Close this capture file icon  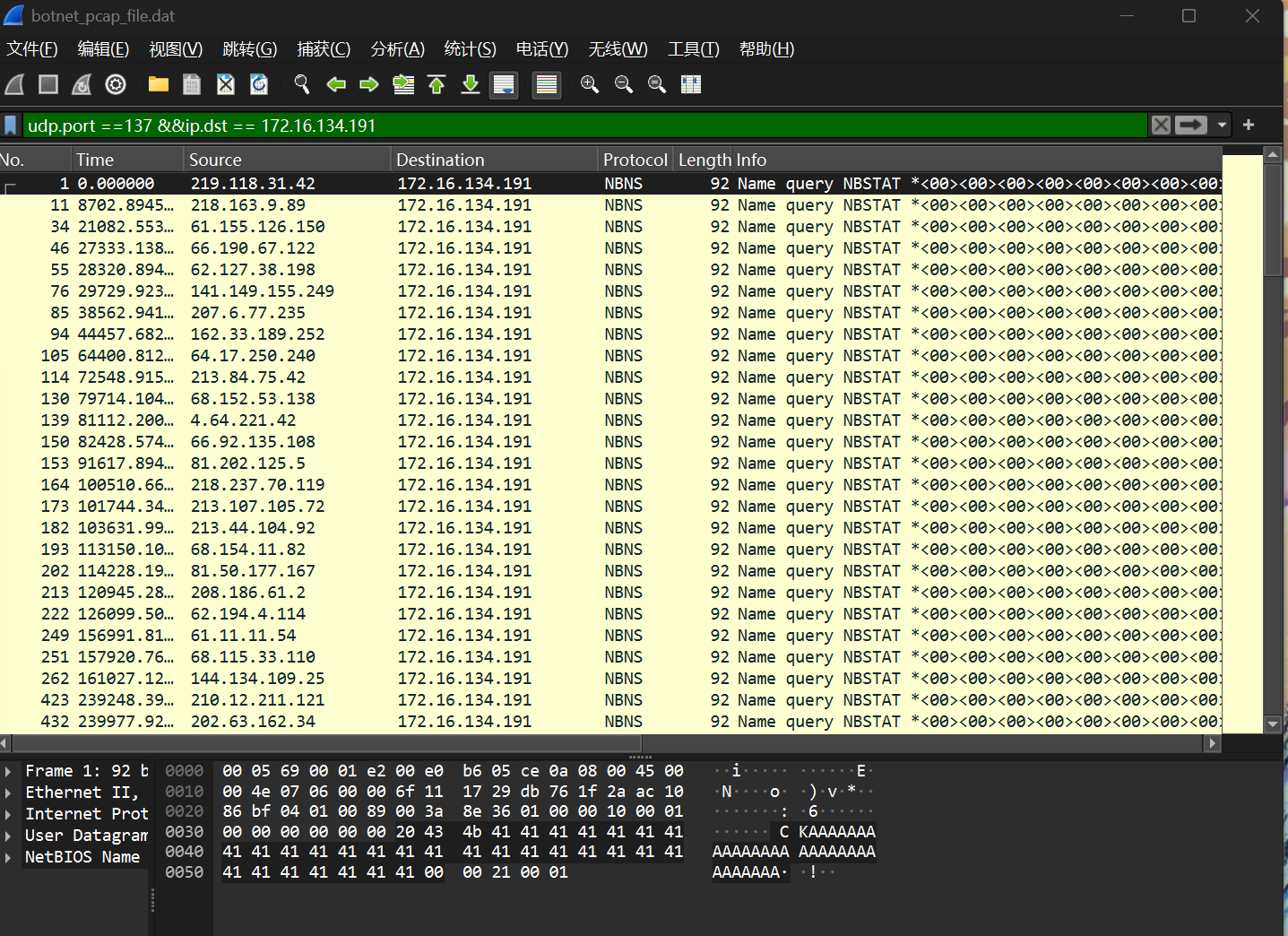pyautogui.click(x=226, y=84)
